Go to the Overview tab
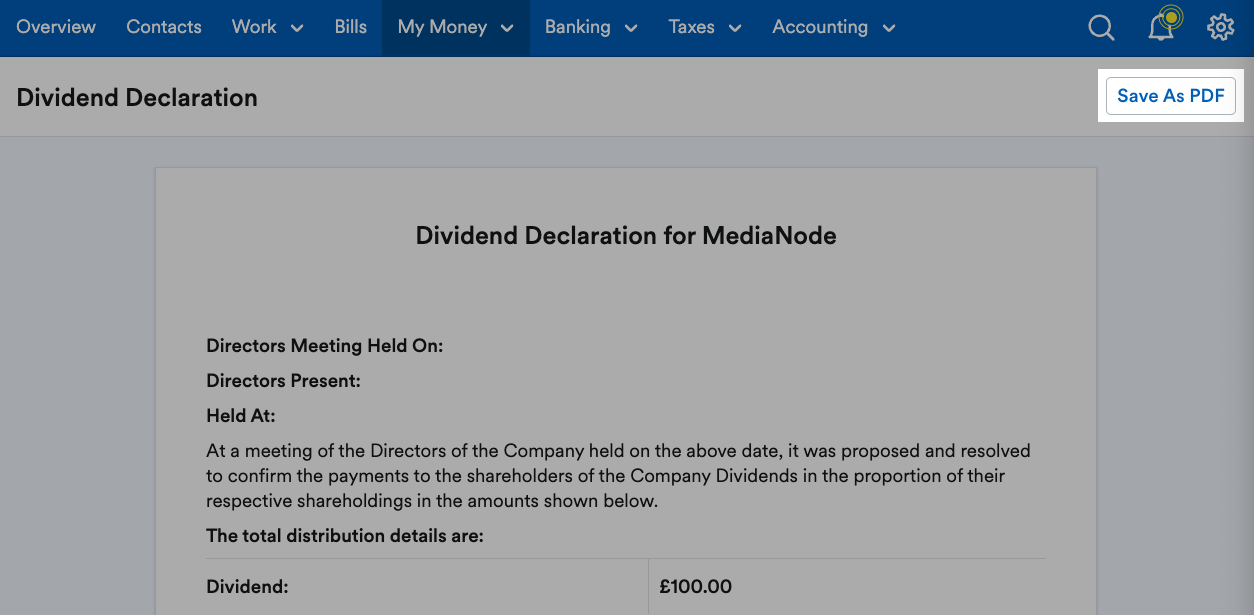Viewport: 1254px width, 615px height. 56,28
